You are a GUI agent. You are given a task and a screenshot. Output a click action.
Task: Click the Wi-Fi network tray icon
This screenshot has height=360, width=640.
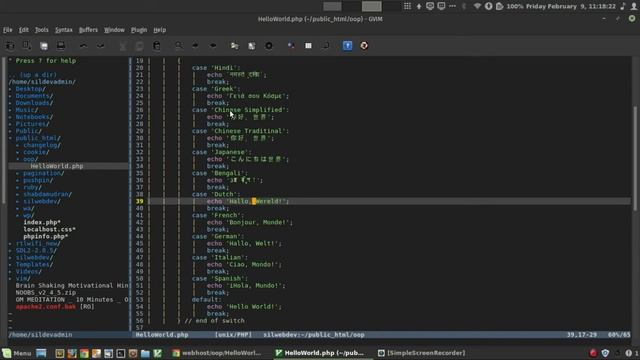477,6
